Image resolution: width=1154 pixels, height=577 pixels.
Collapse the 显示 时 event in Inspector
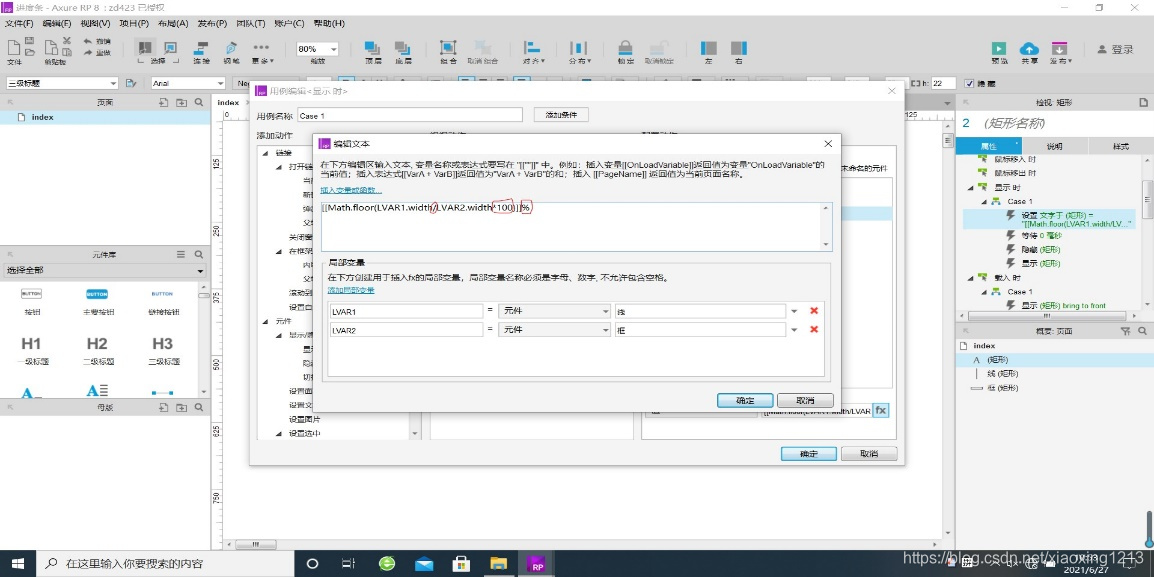[x=973, y=188]
